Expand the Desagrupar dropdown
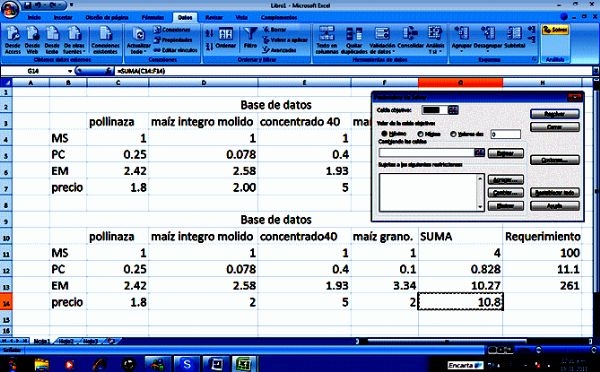Viewport: 600px width, 372px height. coord(487,50)
